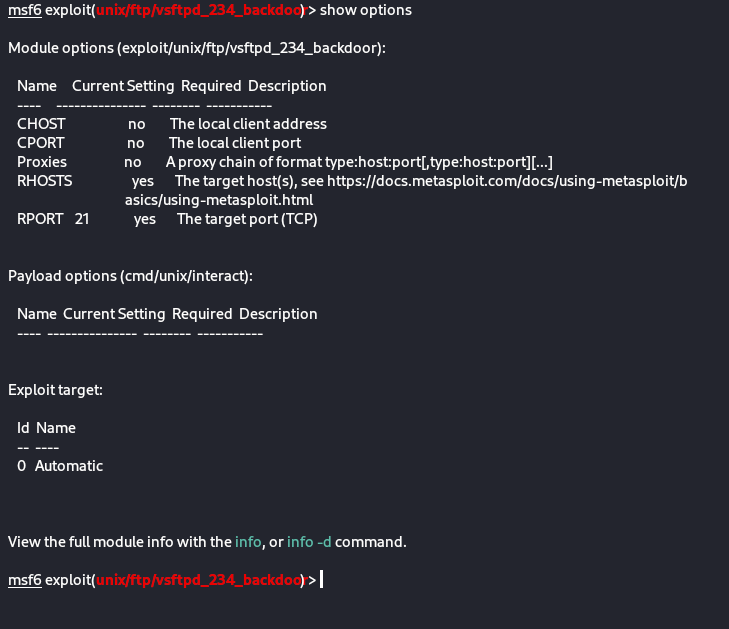Click the typed "show options" command
This screenshot has width=729, height=629.
click(365, 10)
